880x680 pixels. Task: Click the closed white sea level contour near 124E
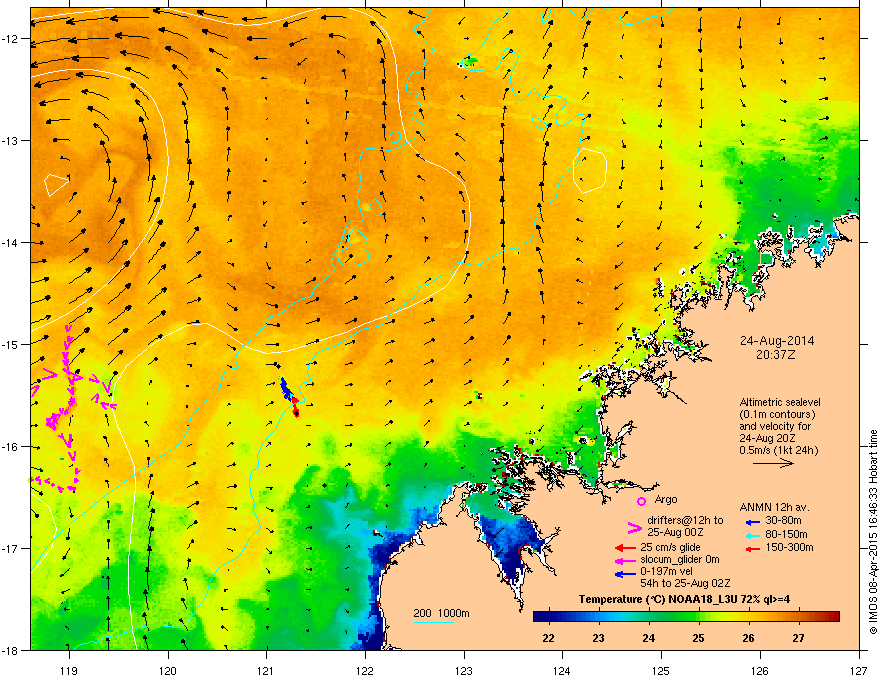point(589,171)
